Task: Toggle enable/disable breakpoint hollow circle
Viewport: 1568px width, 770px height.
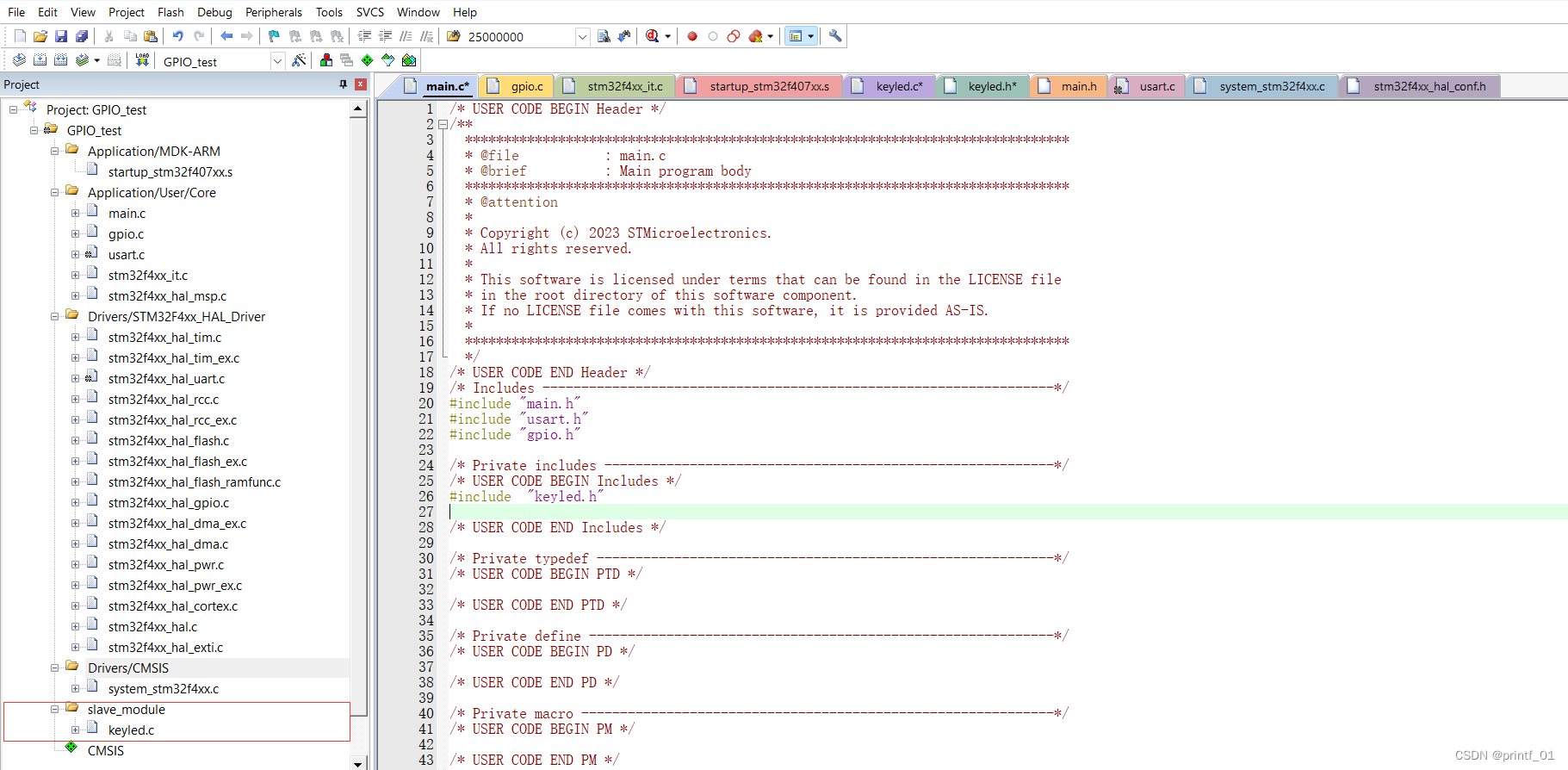Action: pyautogui.click(x=713, y=36)
